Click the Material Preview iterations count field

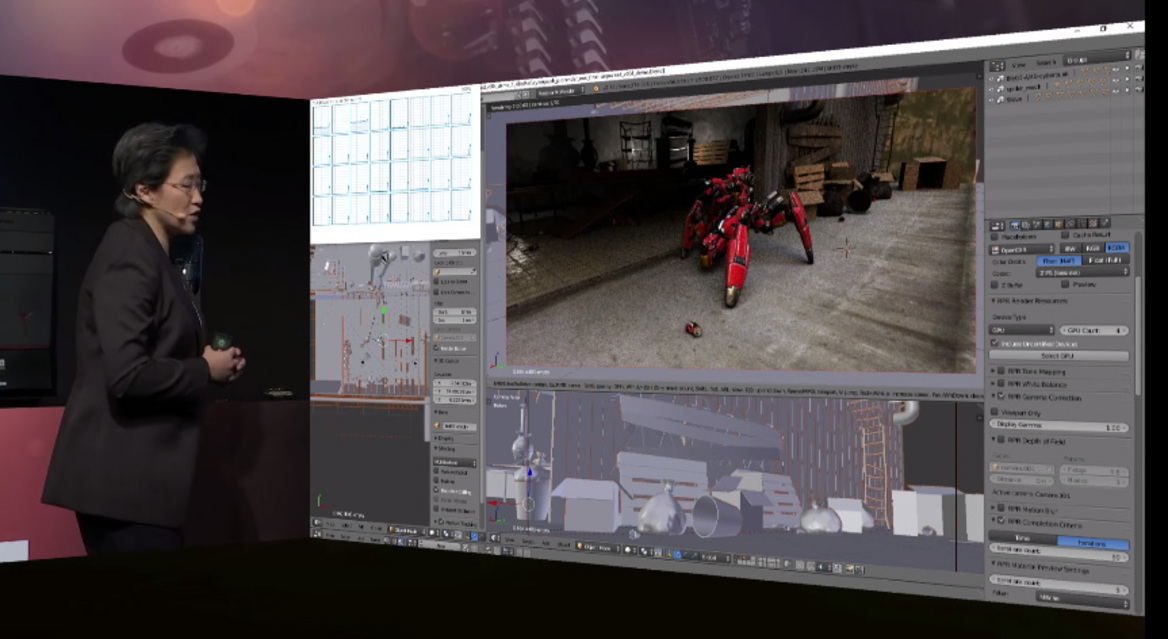click(1059, 585)
